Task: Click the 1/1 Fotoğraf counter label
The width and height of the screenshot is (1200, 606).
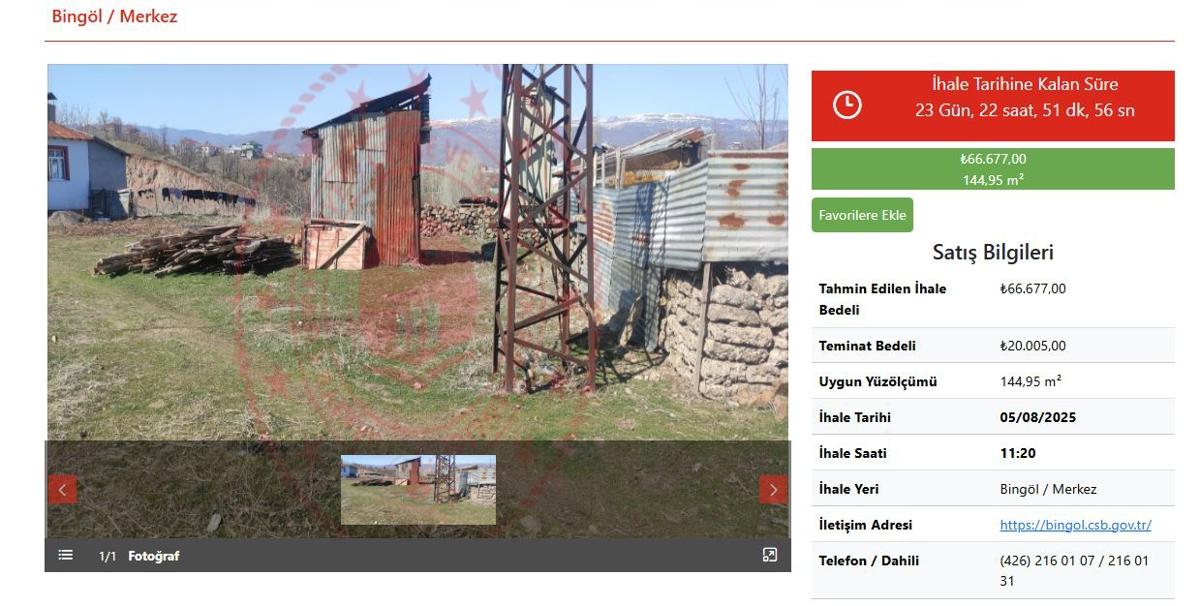Action: (139, 556)
